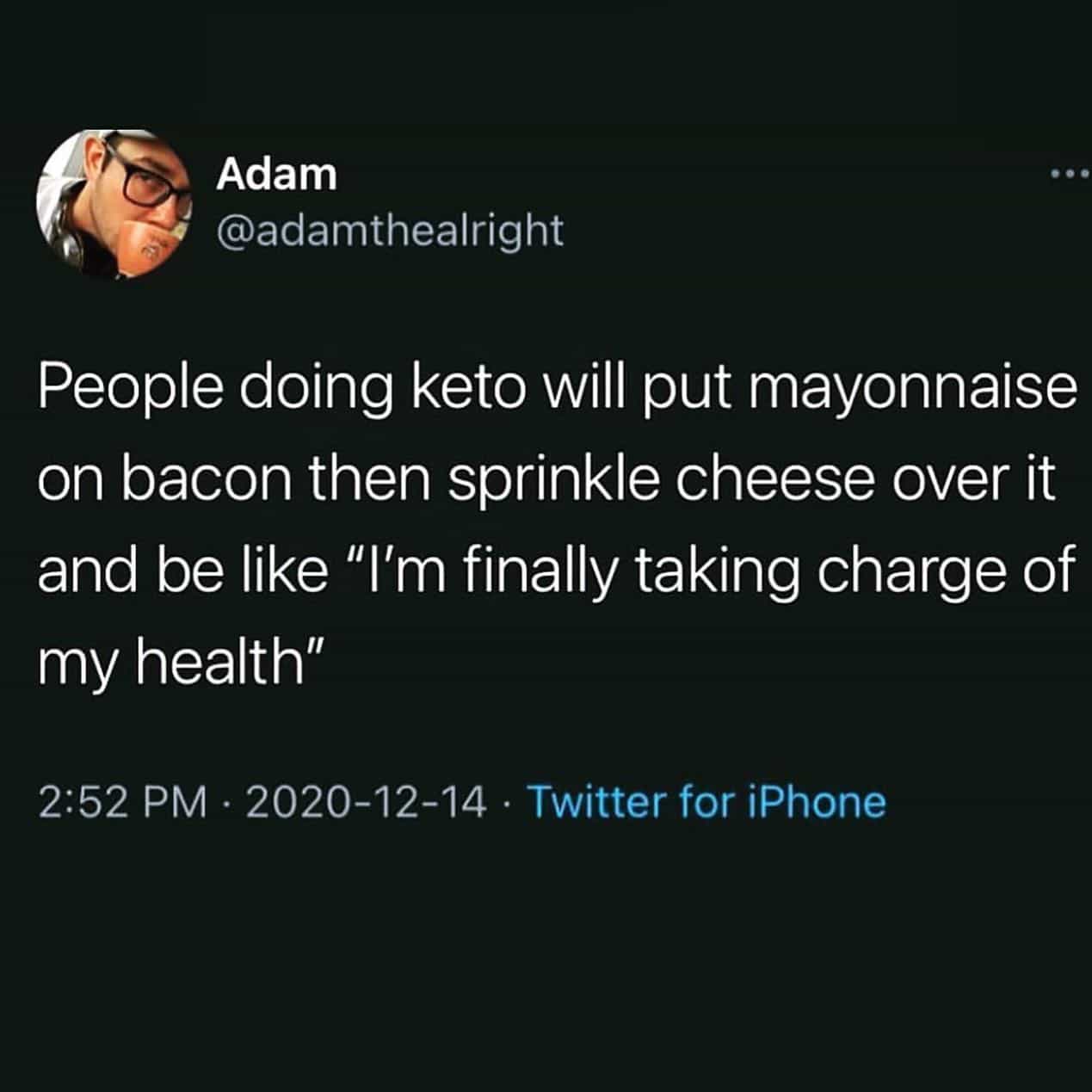Screen dimensions: 1092x1092
Task: Open the display name Adam
Action: (x=276, y=176)
